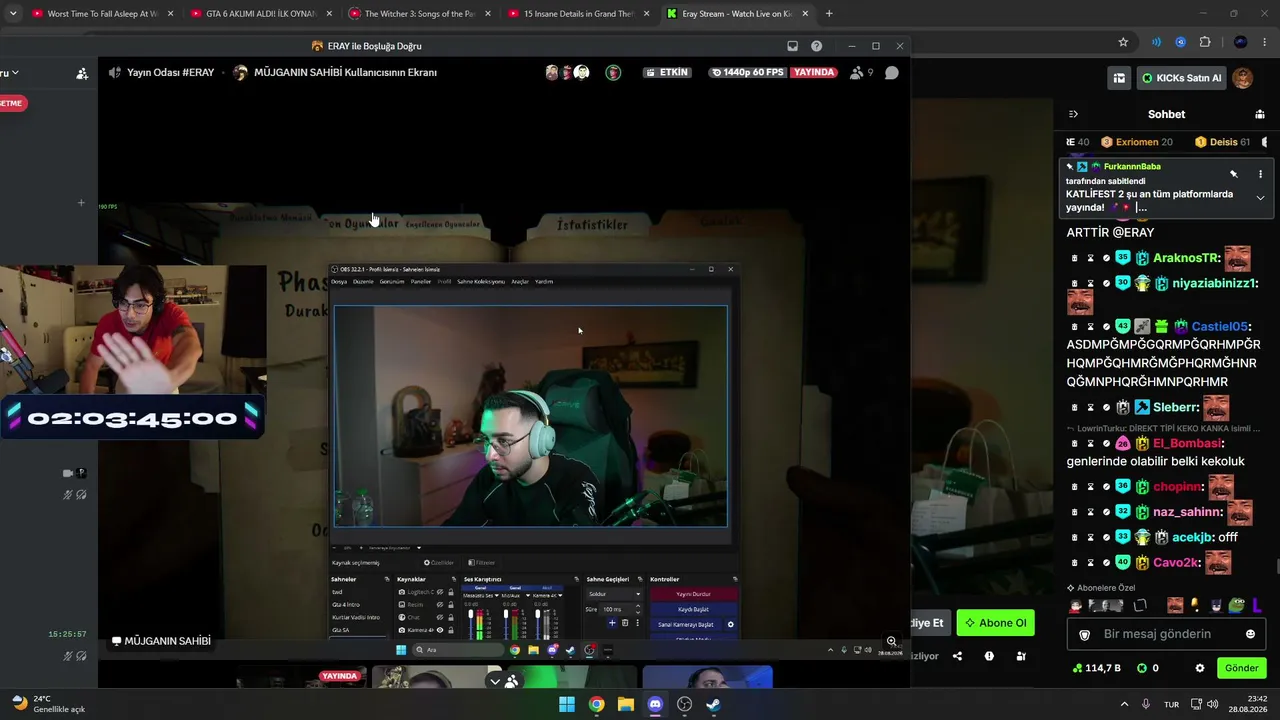The height and width of the screenshot is (720, 1280).
Task: Open the Profil menu in OBS
Action: tap(444, 282)
